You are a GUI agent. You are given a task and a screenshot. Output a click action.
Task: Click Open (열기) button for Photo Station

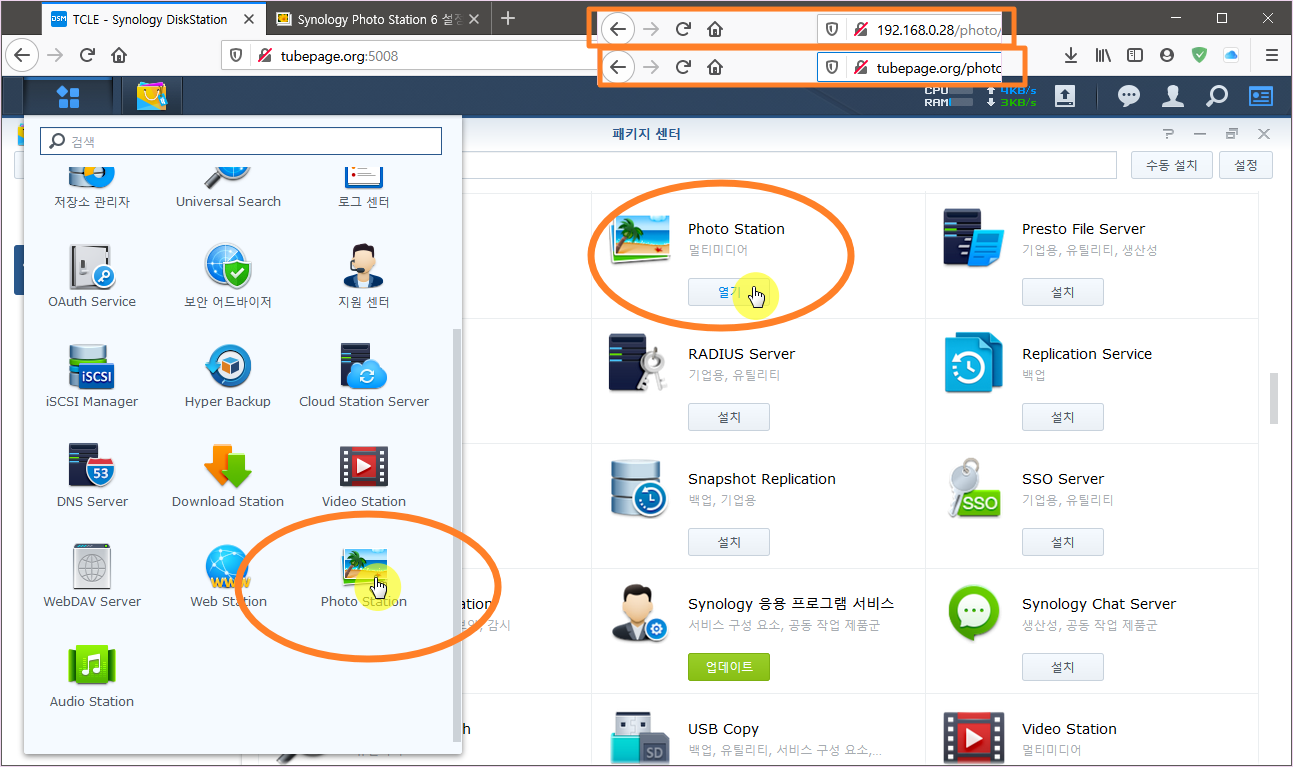[x=728, y=292]
